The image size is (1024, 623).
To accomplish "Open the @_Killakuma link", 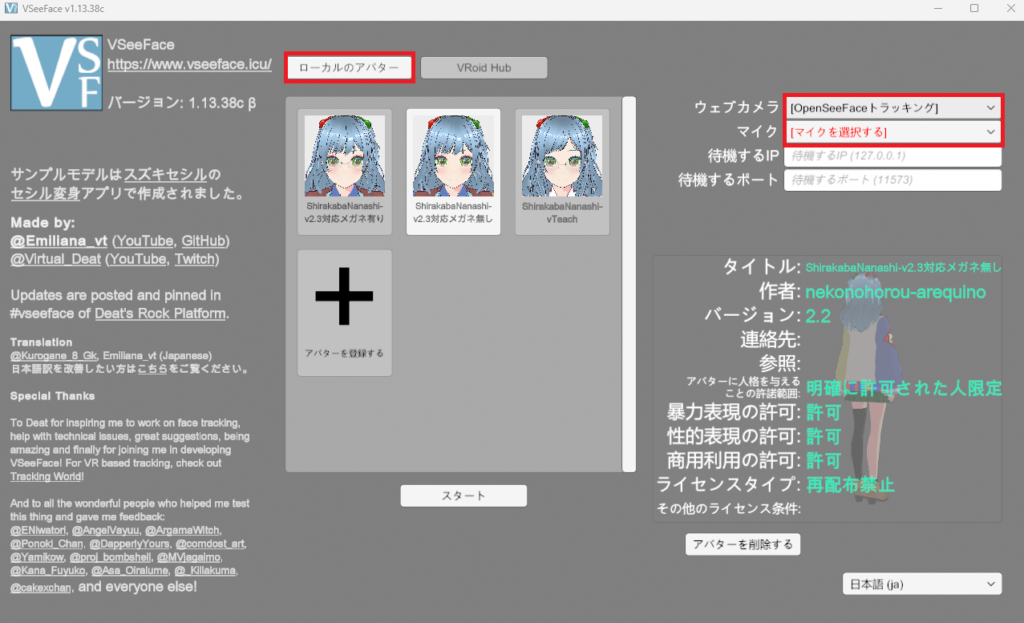I will click(204, 571).
